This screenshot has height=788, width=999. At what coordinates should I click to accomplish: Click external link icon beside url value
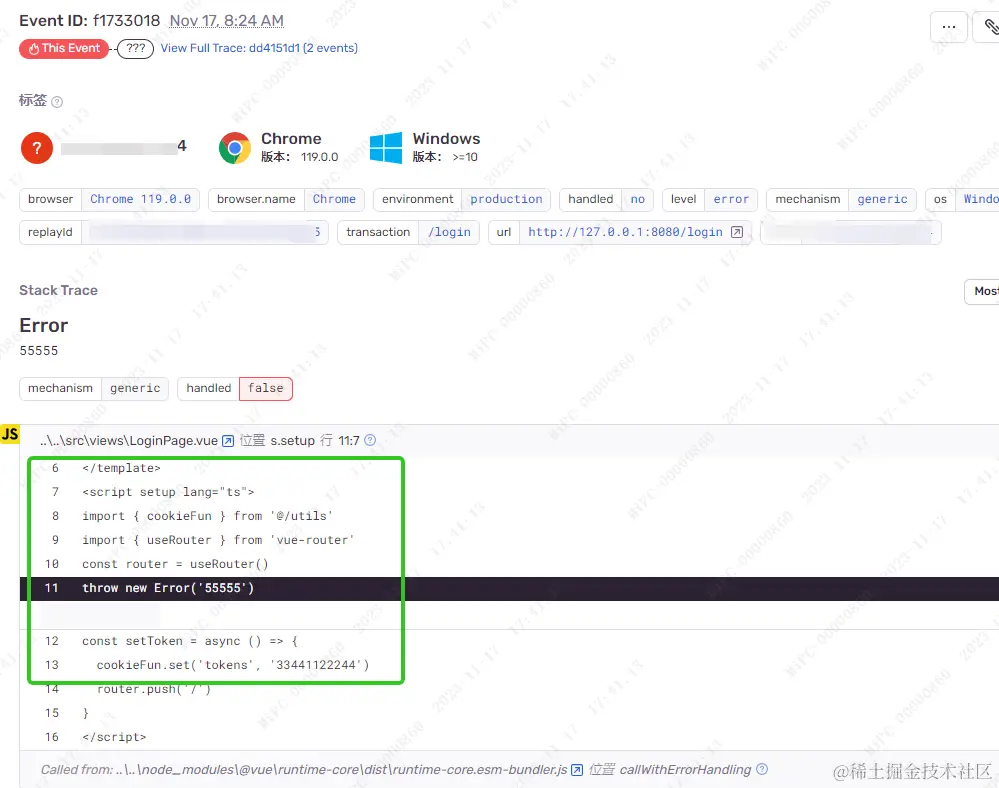737,233
